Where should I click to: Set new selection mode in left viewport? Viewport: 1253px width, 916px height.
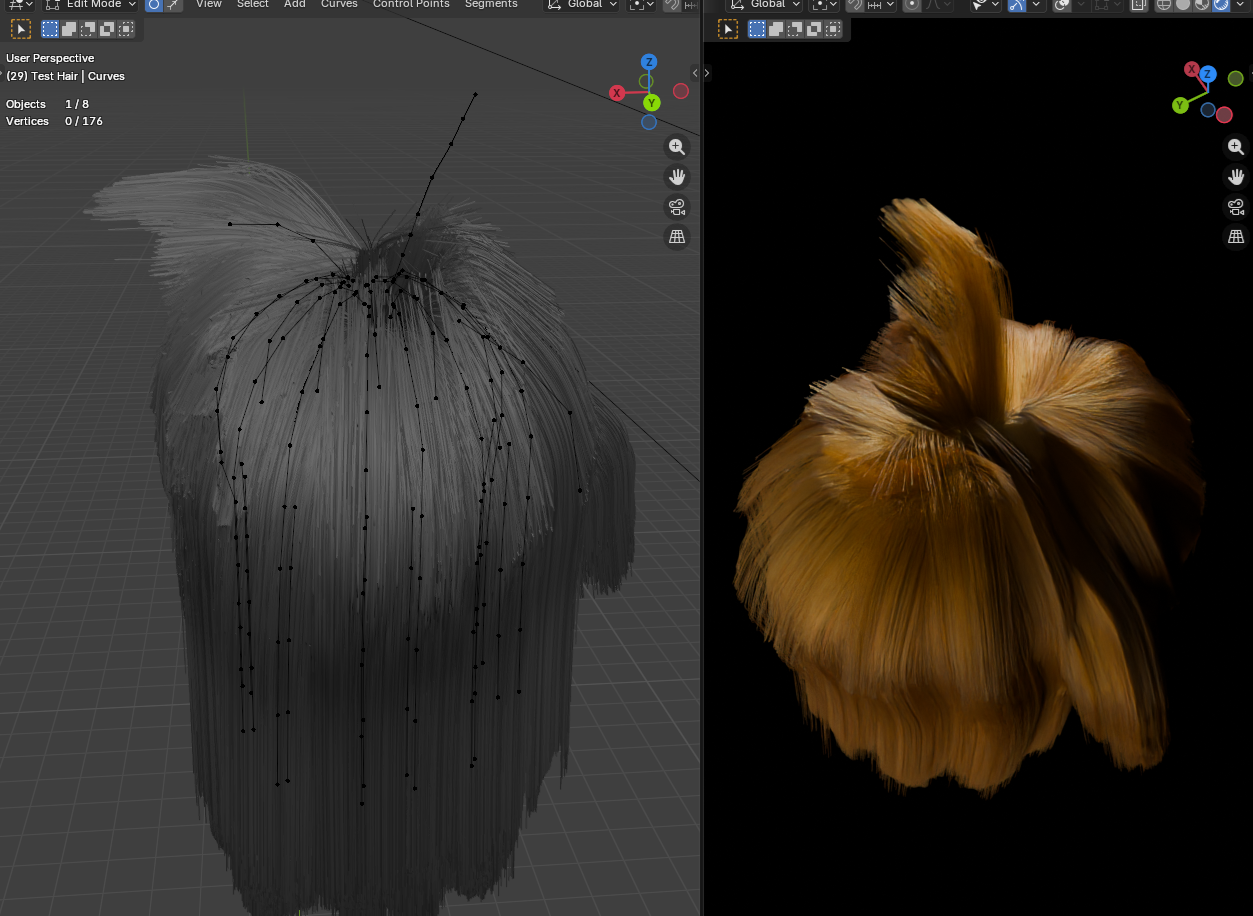50,29
